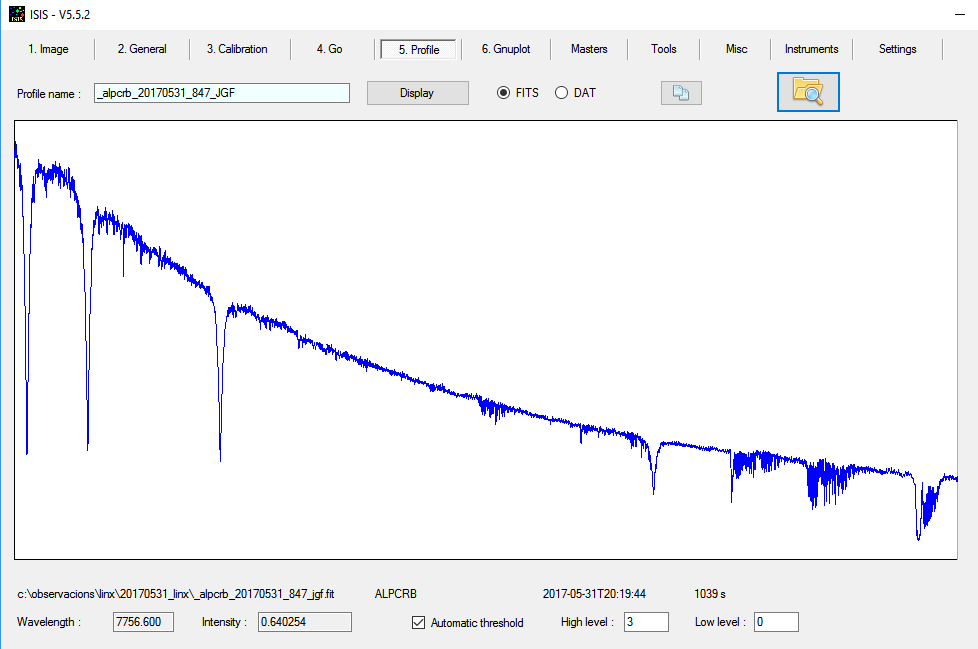
Task: Edit the High level value
Action: coord(645,621)
